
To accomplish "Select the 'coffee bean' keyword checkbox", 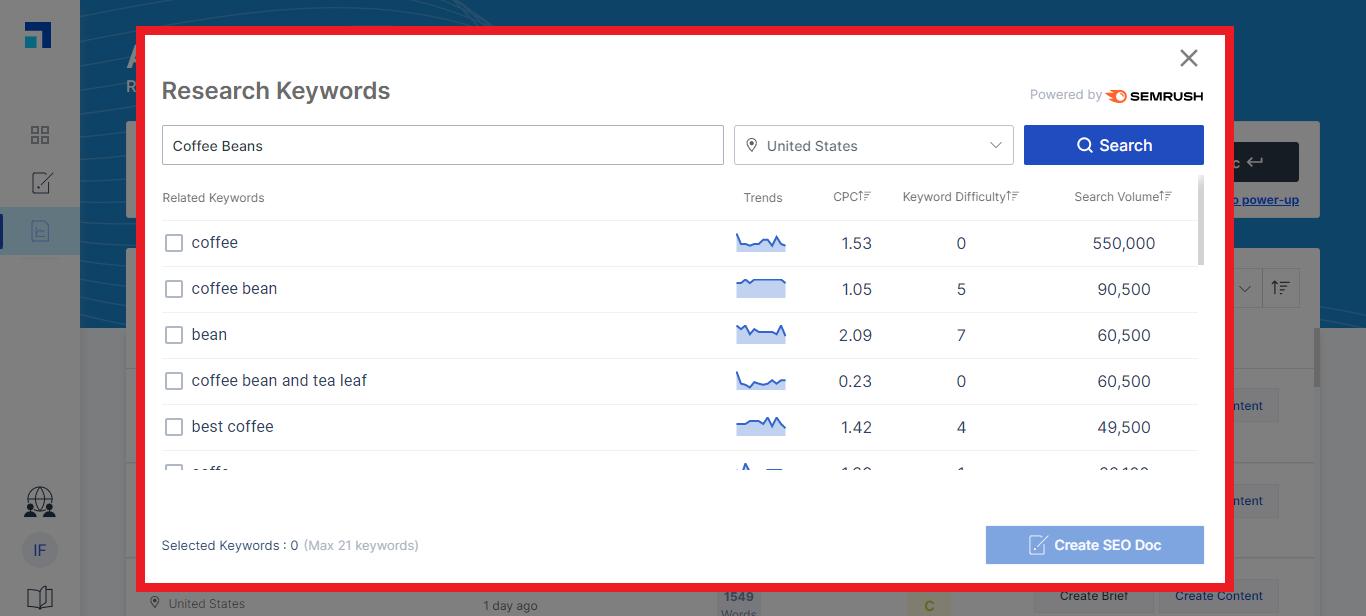I will tap(174, 289).
